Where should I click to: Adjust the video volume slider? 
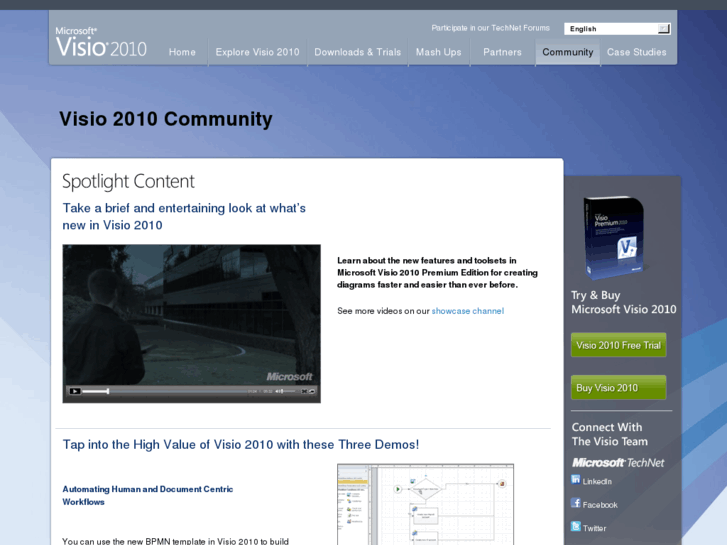pyautogui.click(x=288, y=391)
